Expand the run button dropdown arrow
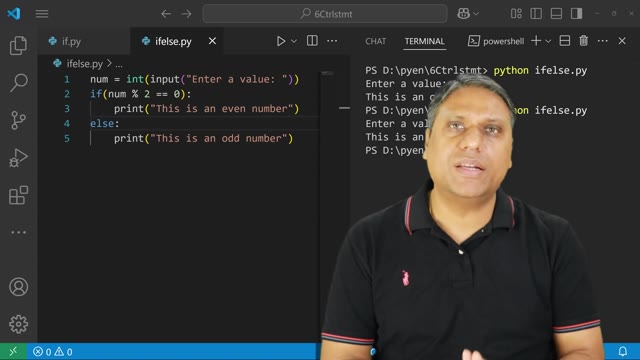This screenshot has height=360, width=640. (294, 41)
